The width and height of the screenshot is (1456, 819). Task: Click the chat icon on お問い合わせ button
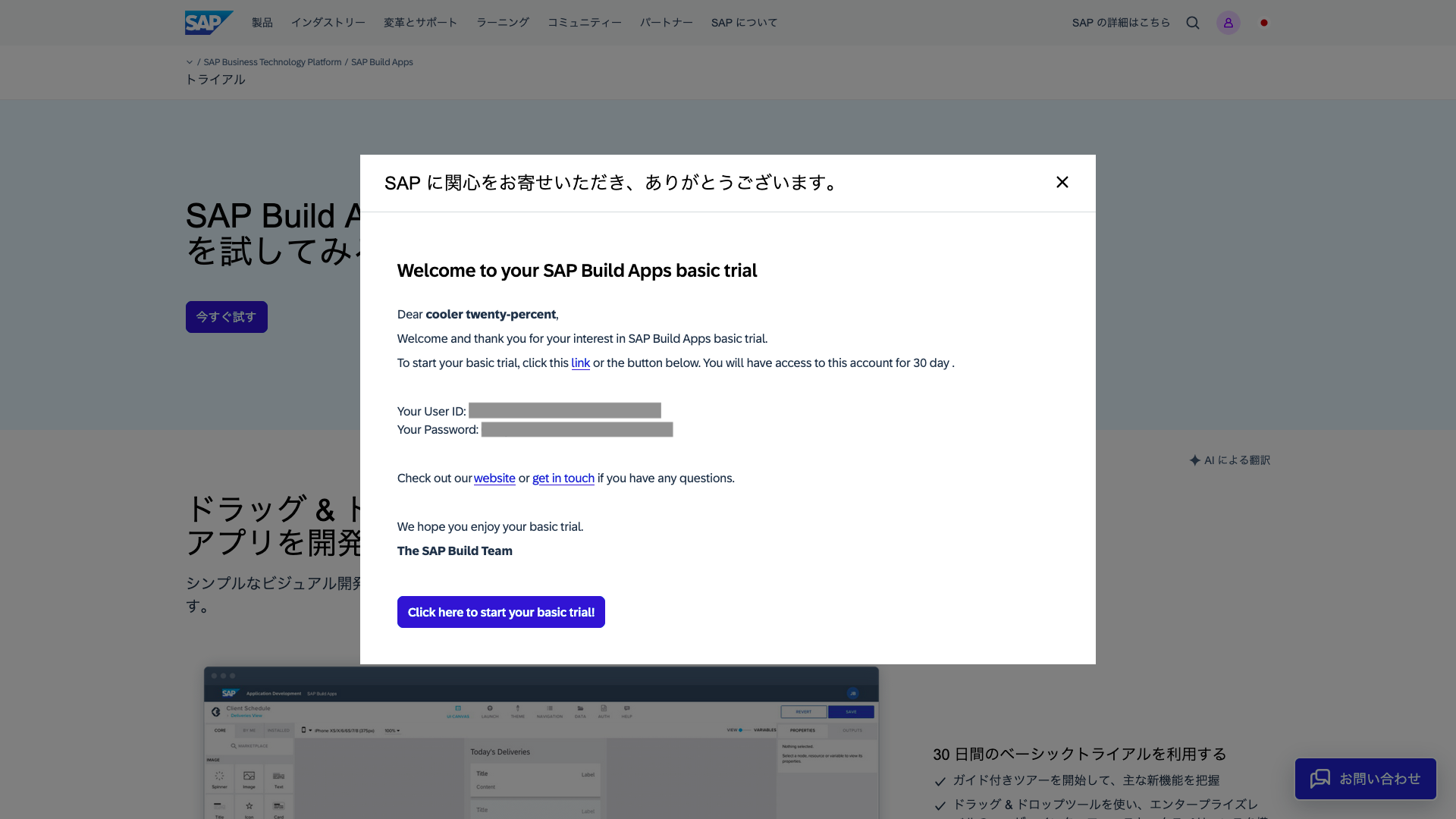[1320, 779]
